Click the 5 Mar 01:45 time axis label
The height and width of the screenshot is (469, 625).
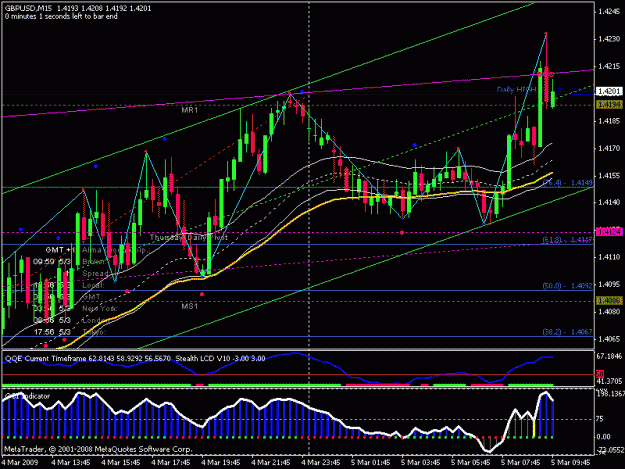pyautogui.click(x=371, y=462)
